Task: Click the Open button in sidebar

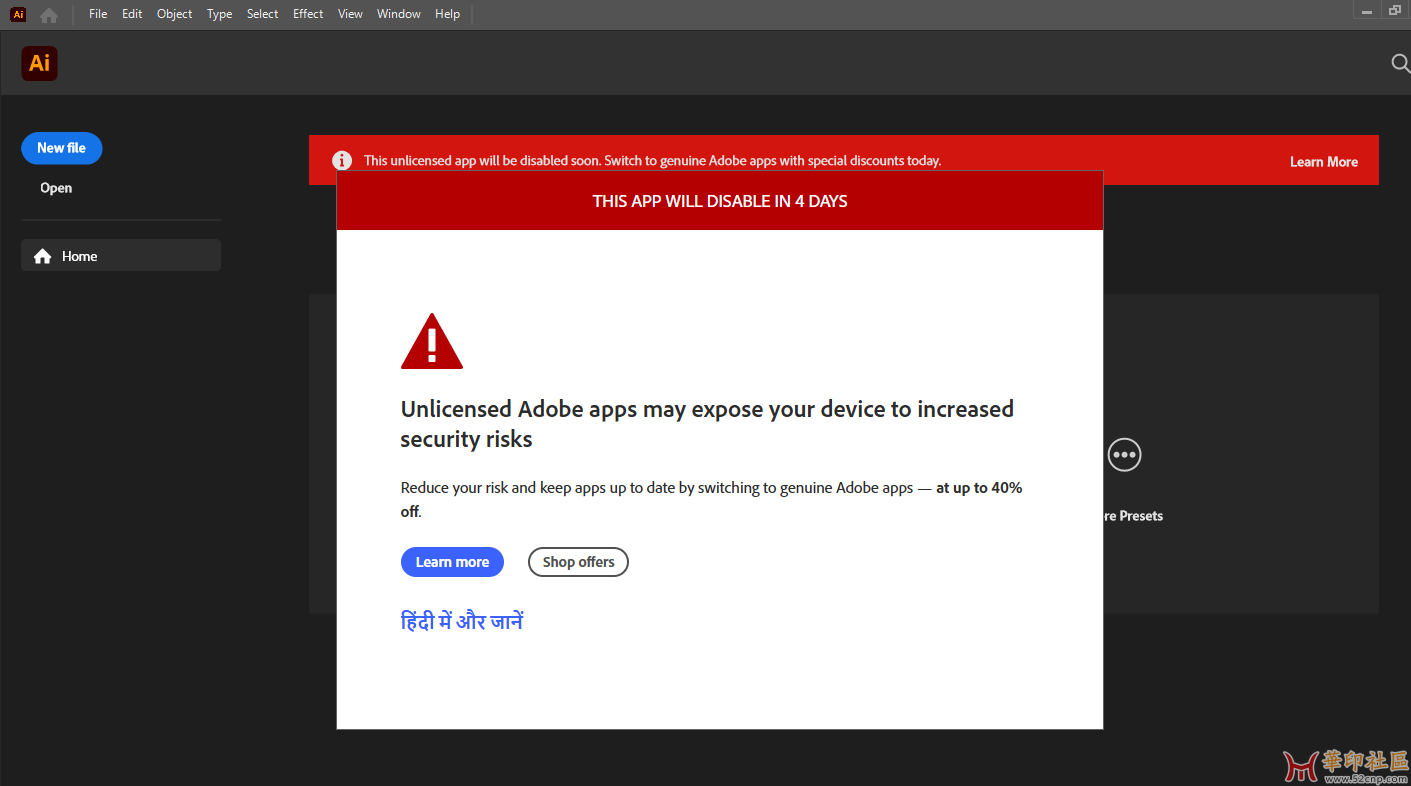Action: click(x=56, y=188)
